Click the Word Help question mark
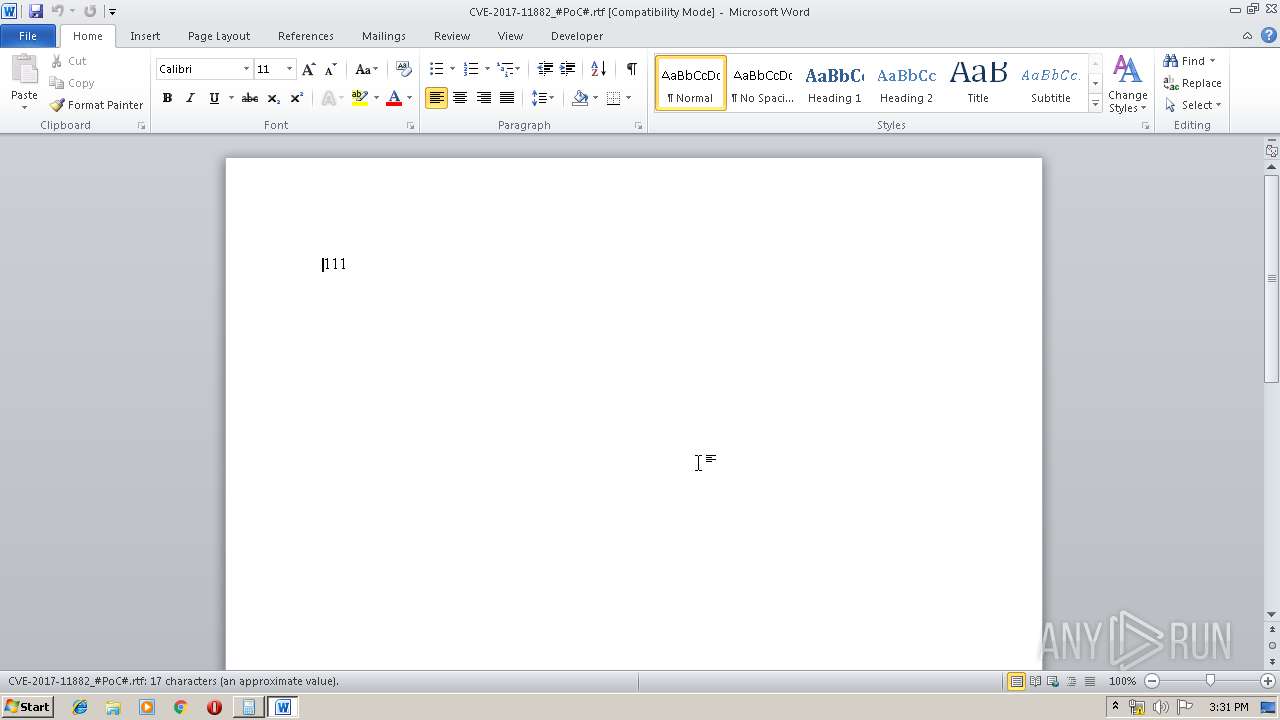This screenshot has width=1280, height=720. pyautogui.click(x=1268, y=36)
